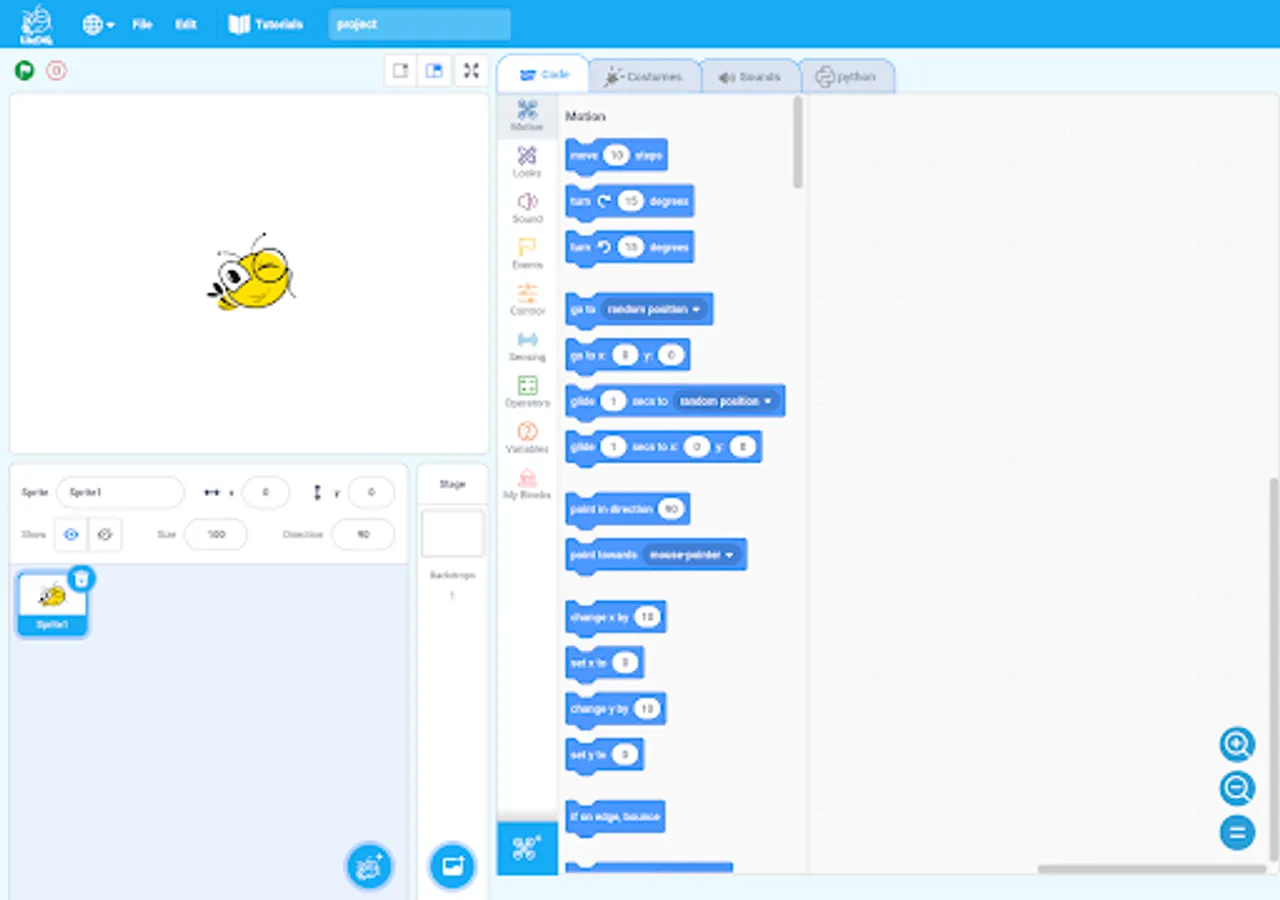The height and width of the screenshot is (900, 1280).
Task: Switch to large stage layout
Action: (434, 71)
